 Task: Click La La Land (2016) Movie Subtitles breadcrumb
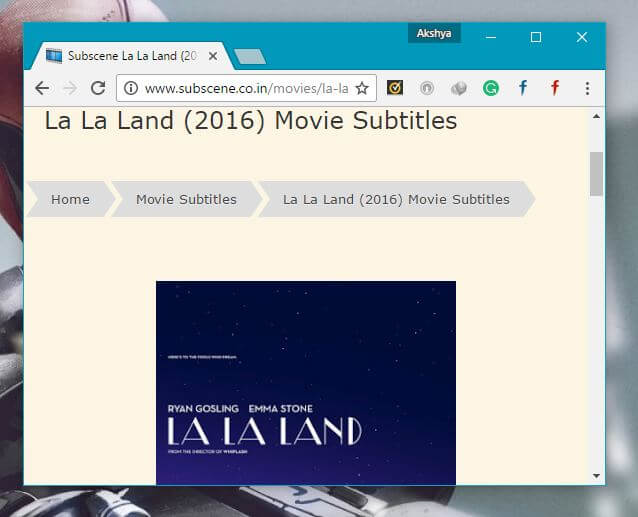pos(396,199)
